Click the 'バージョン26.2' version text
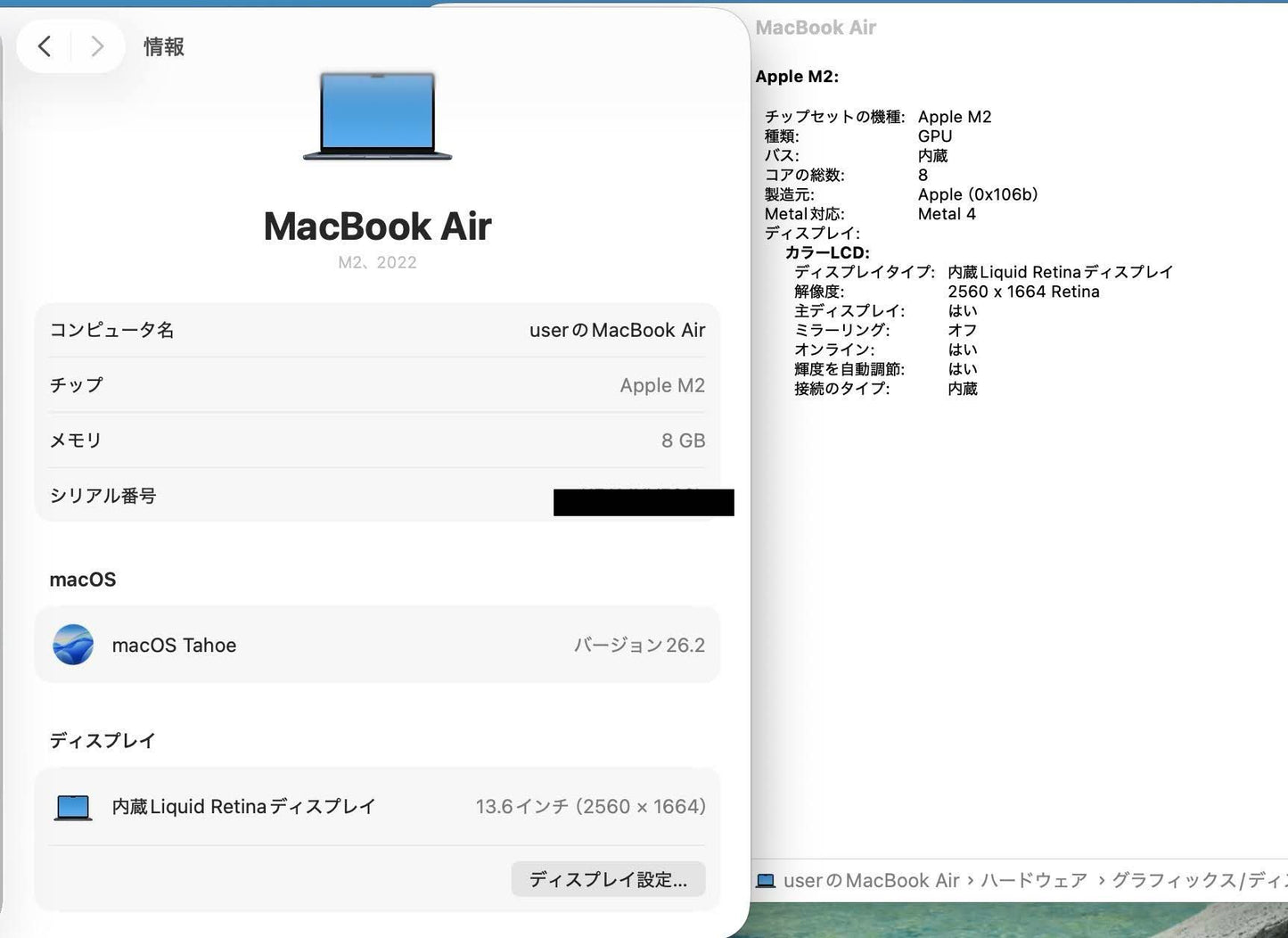 (639, 646)
